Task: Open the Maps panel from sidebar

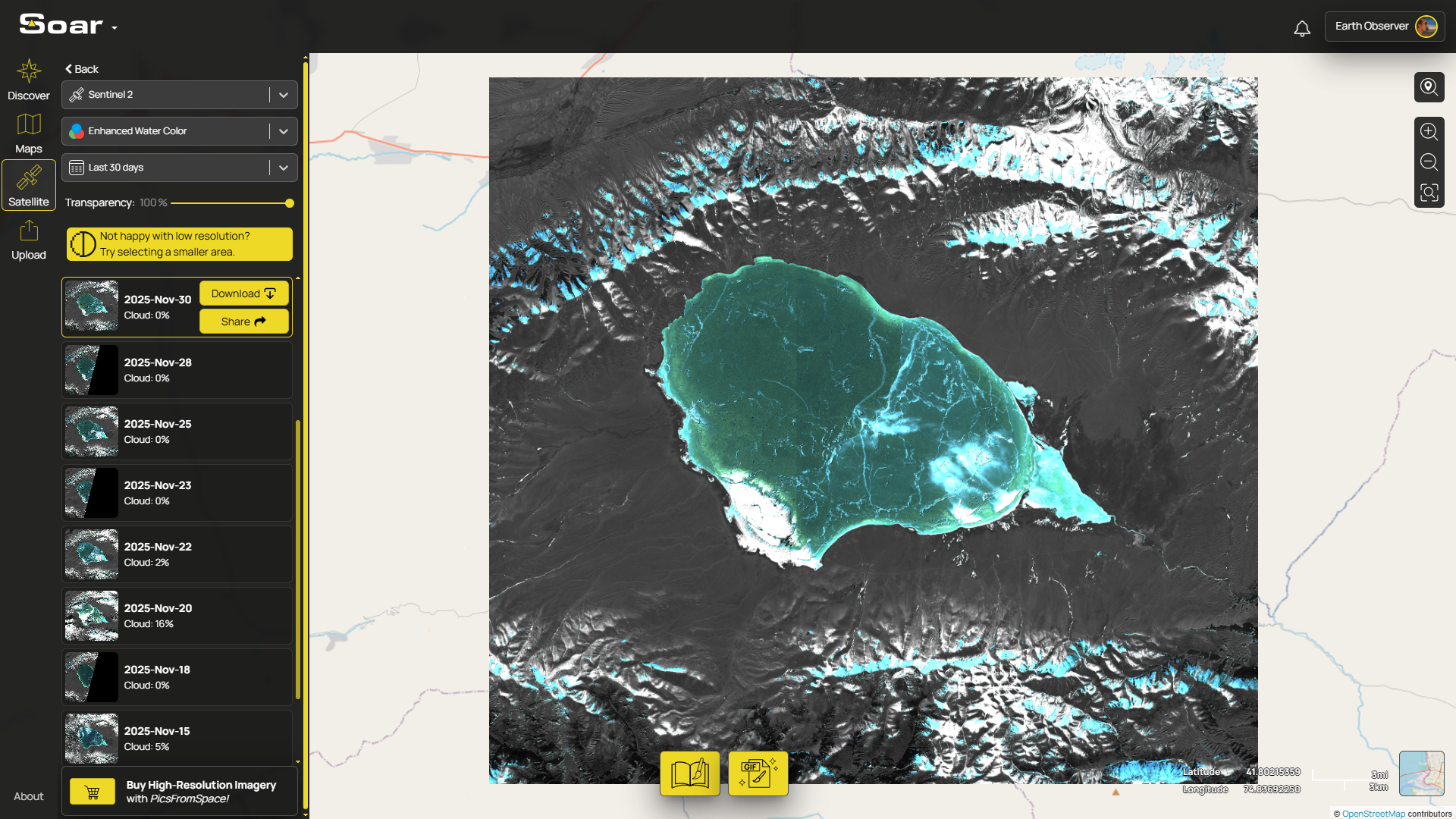Action: (x=29, y=133)
